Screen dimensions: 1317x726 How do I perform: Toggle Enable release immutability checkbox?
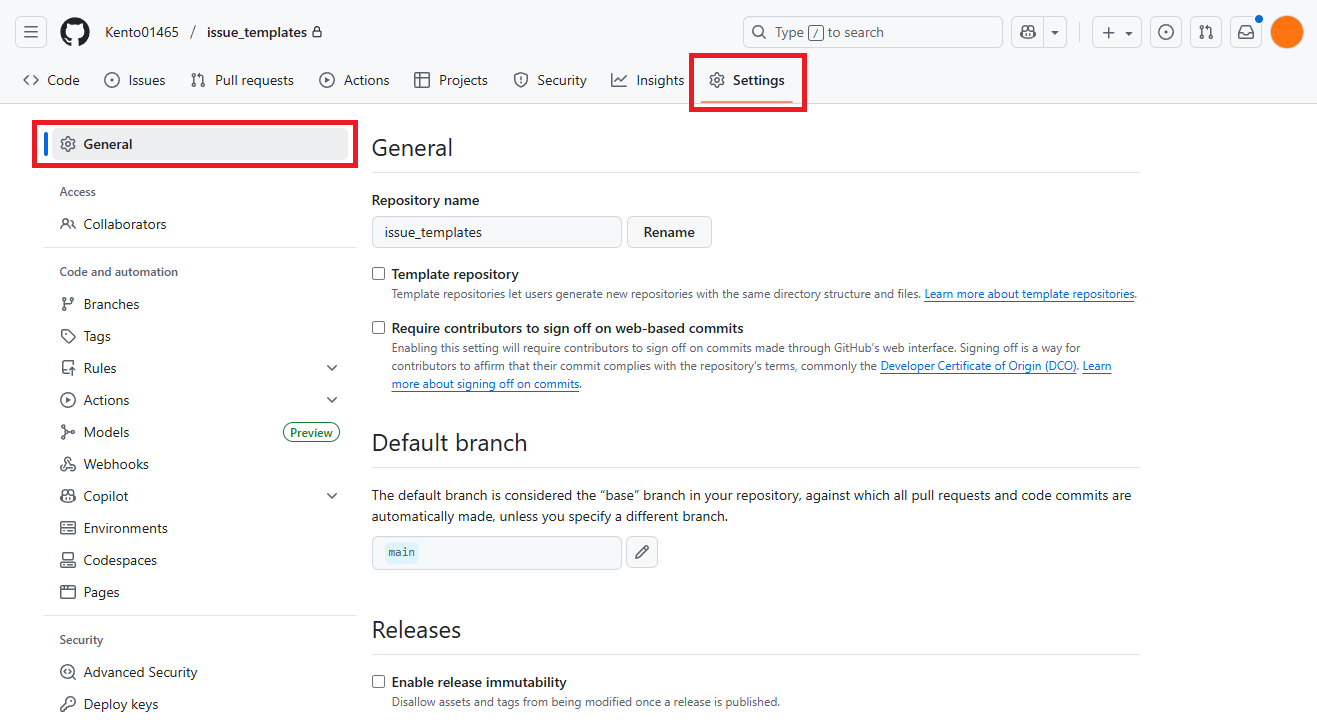point(378,681)
